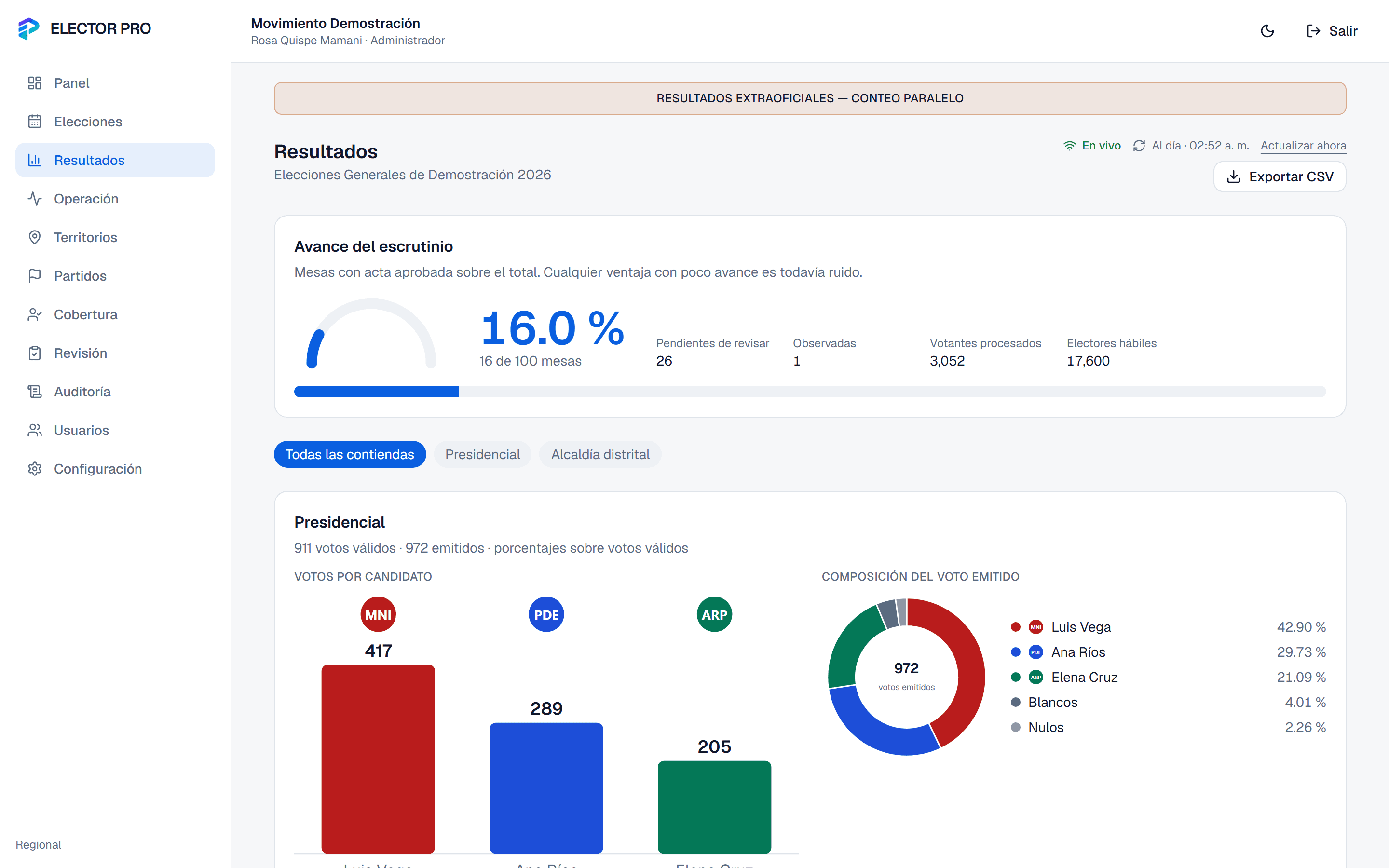Image resolution: width=1389 pixels, height=868 pixels.
Task: Go to Usuarios management
Action: click(x=115, y=430)
